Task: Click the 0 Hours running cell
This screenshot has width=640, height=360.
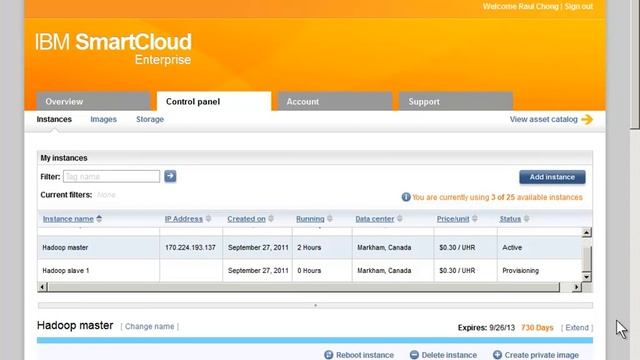Action: point(309,271)
